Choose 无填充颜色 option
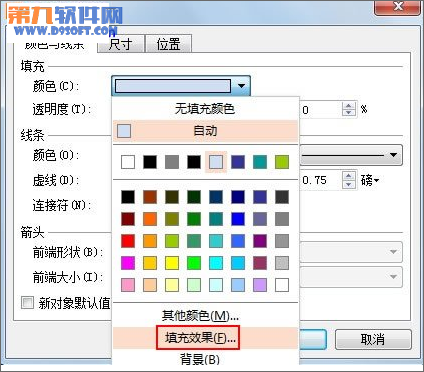Image resolution: width=424 pixels, height=372 pixels. tap(205, 109)
